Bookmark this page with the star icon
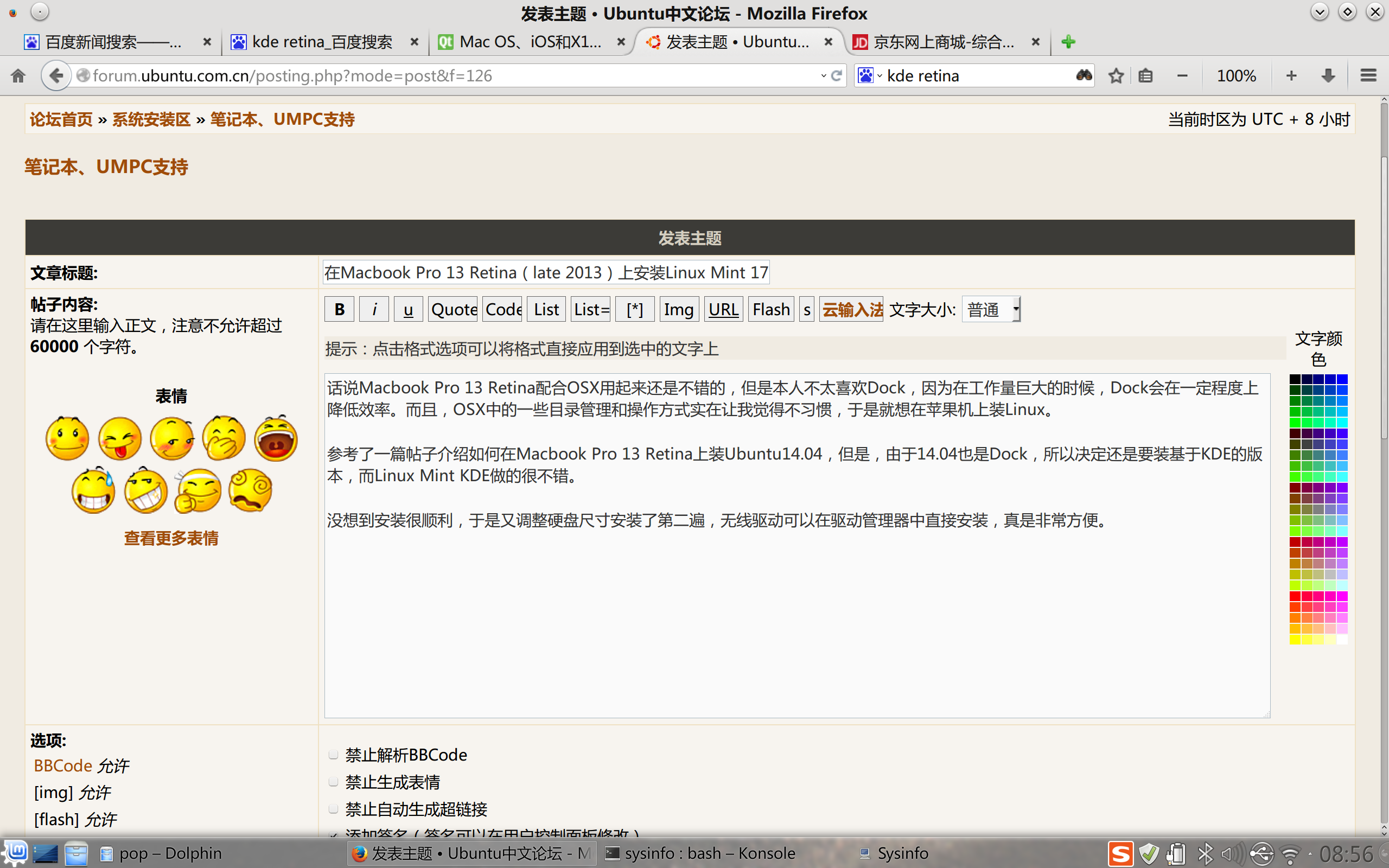The height and width of the screenshot is (868, 1389). coord(1116,75)
